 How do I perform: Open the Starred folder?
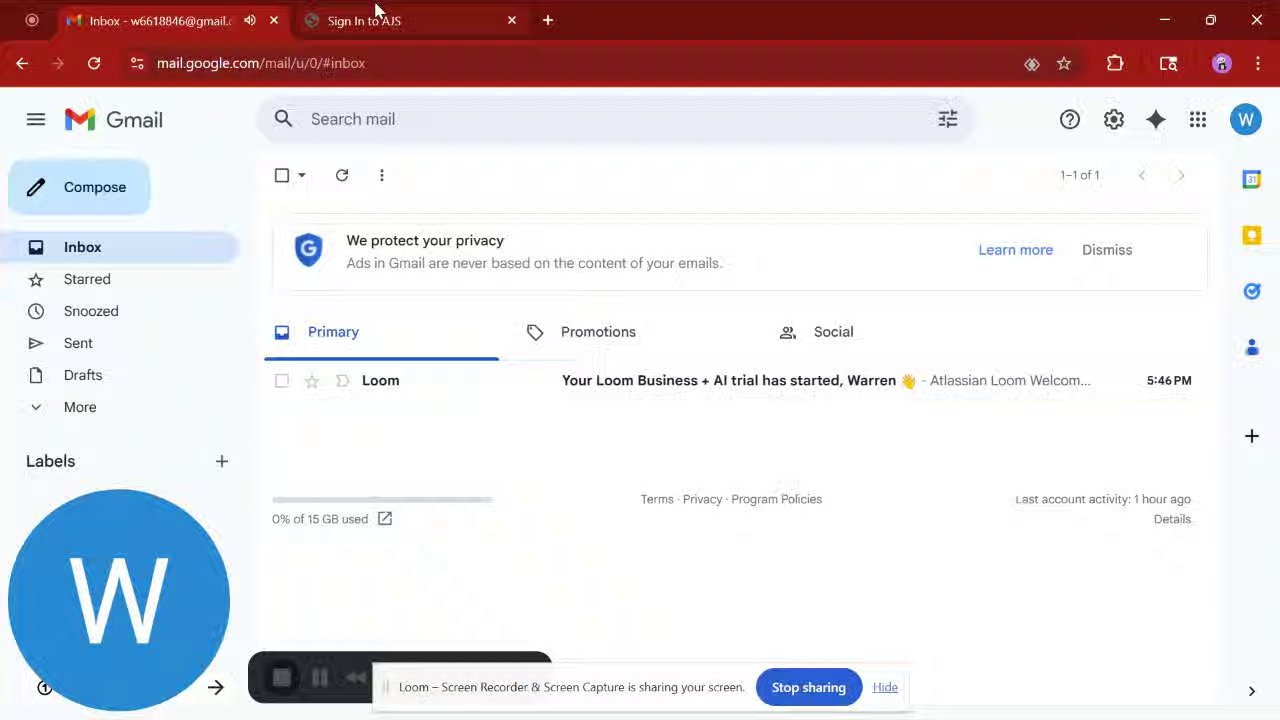(x=119, y=279)
